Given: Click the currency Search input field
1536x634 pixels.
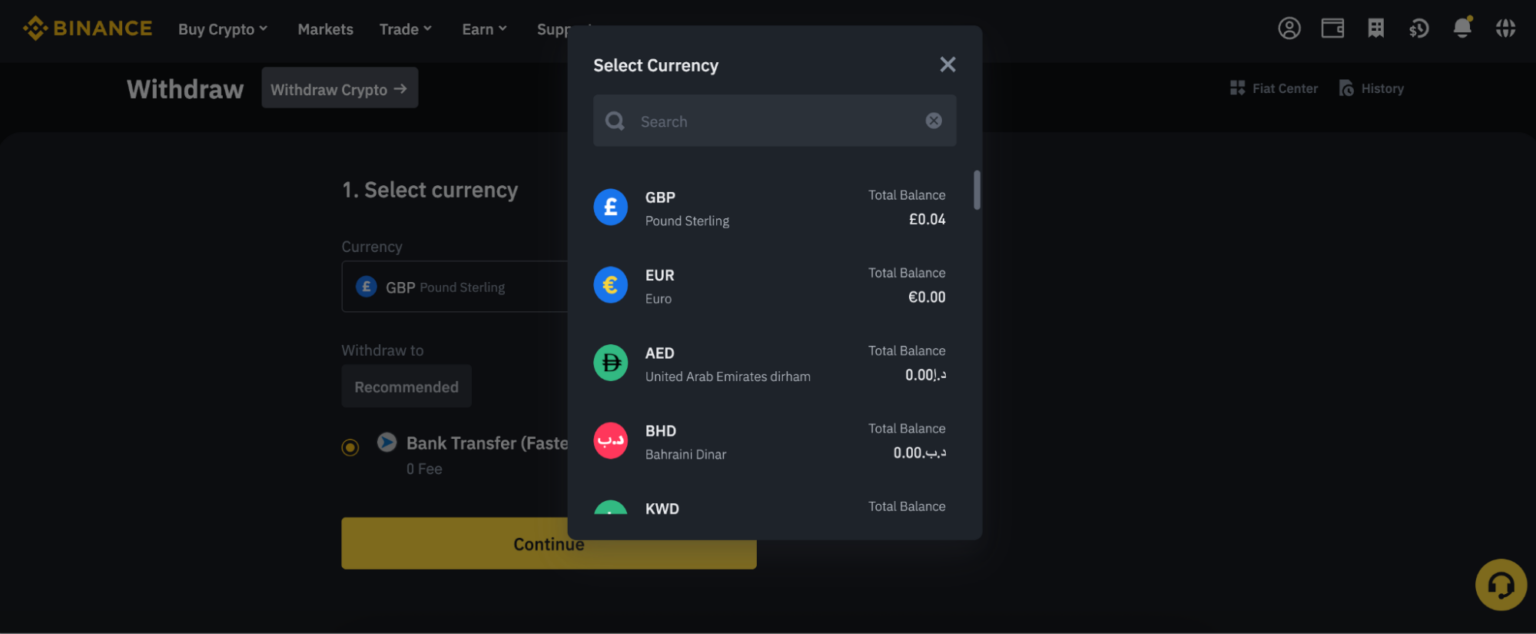Looking at the screenshot, I should tap(775, 121).
